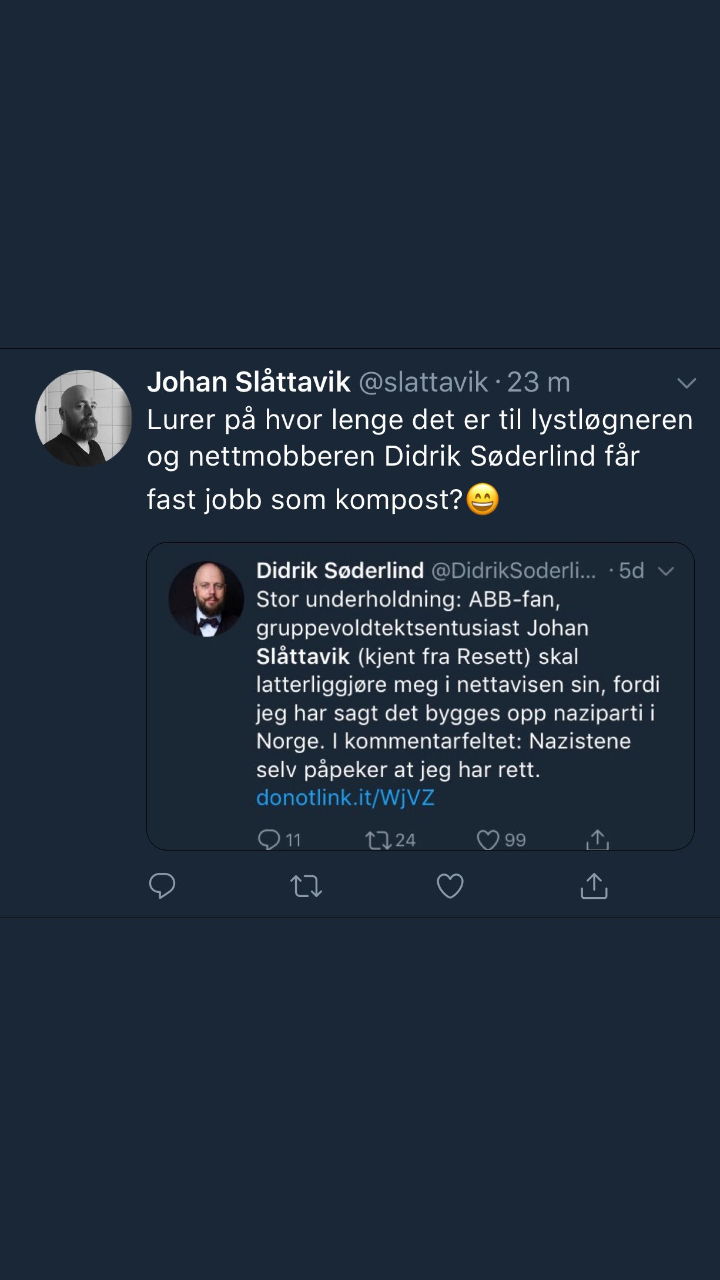This screenshot has height=1280, width=720.
Task: Retweet the quoted tweet with 24 retweets
Action: tap(379, 840)
